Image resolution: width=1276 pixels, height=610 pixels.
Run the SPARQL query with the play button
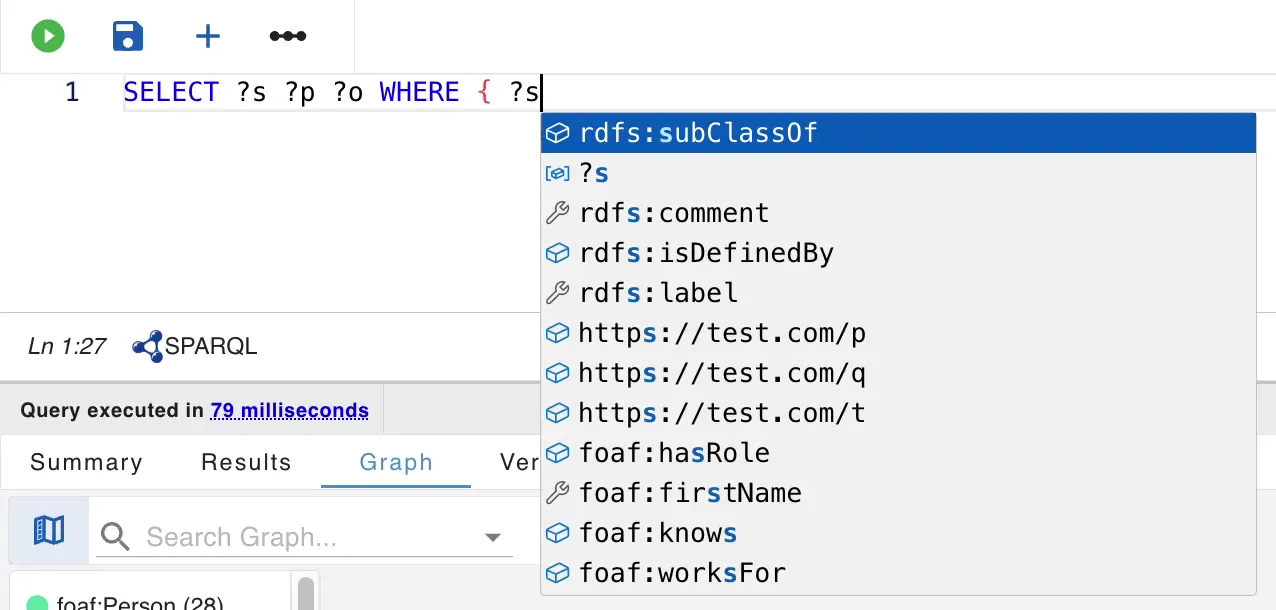coord(46,35)
